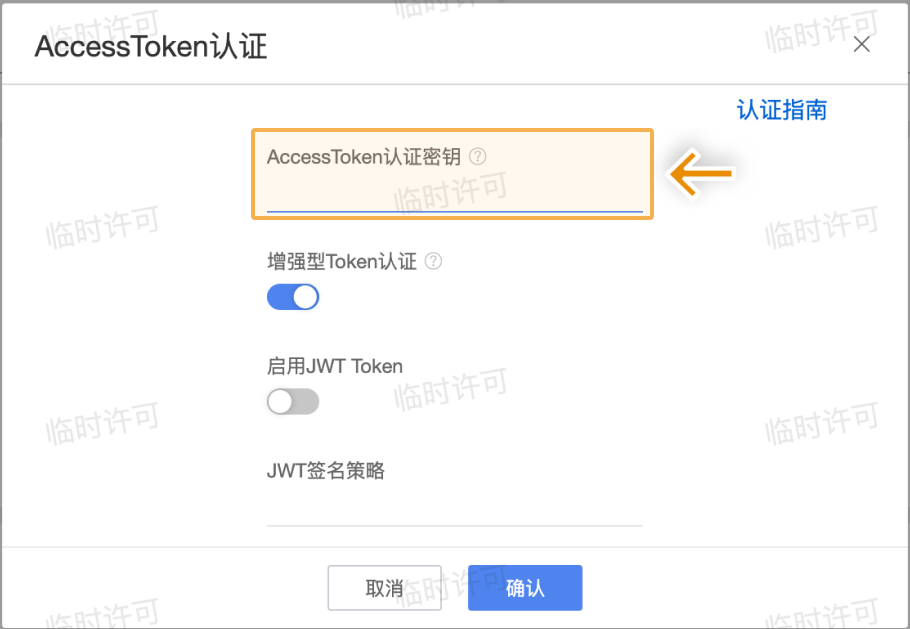Image resolution: width=910 pixels, height=629 pixels.
Task: Click the grey knob of JWT Token toggle
Action: click(x=280, y=402)
